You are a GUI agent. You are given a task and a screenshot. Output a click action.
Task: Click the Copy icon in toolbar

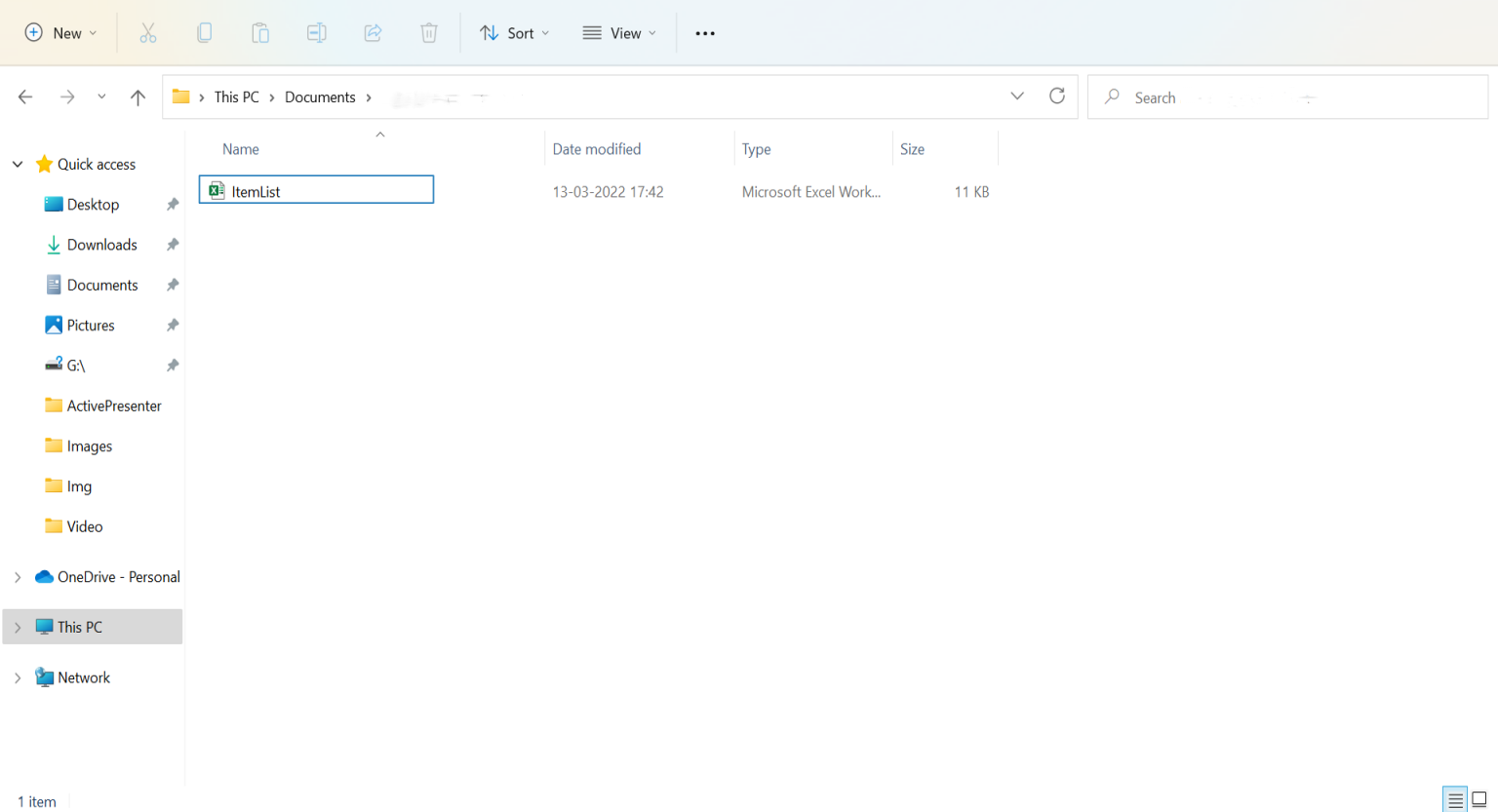point(205,33)
